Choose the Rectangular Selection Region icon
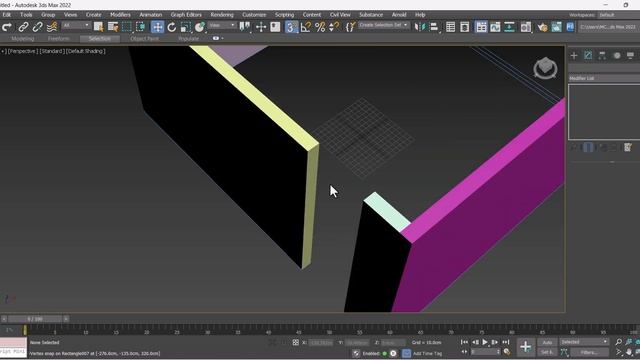 (127, 27)
